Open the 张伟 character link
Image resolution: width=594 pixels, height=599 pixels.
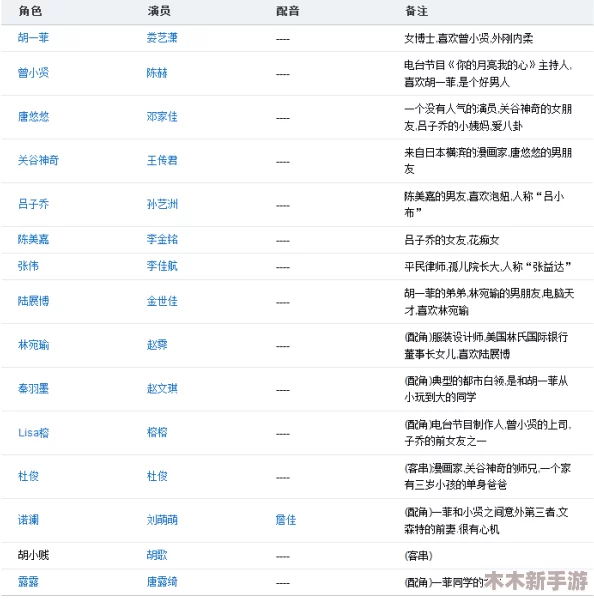[28, 266]
